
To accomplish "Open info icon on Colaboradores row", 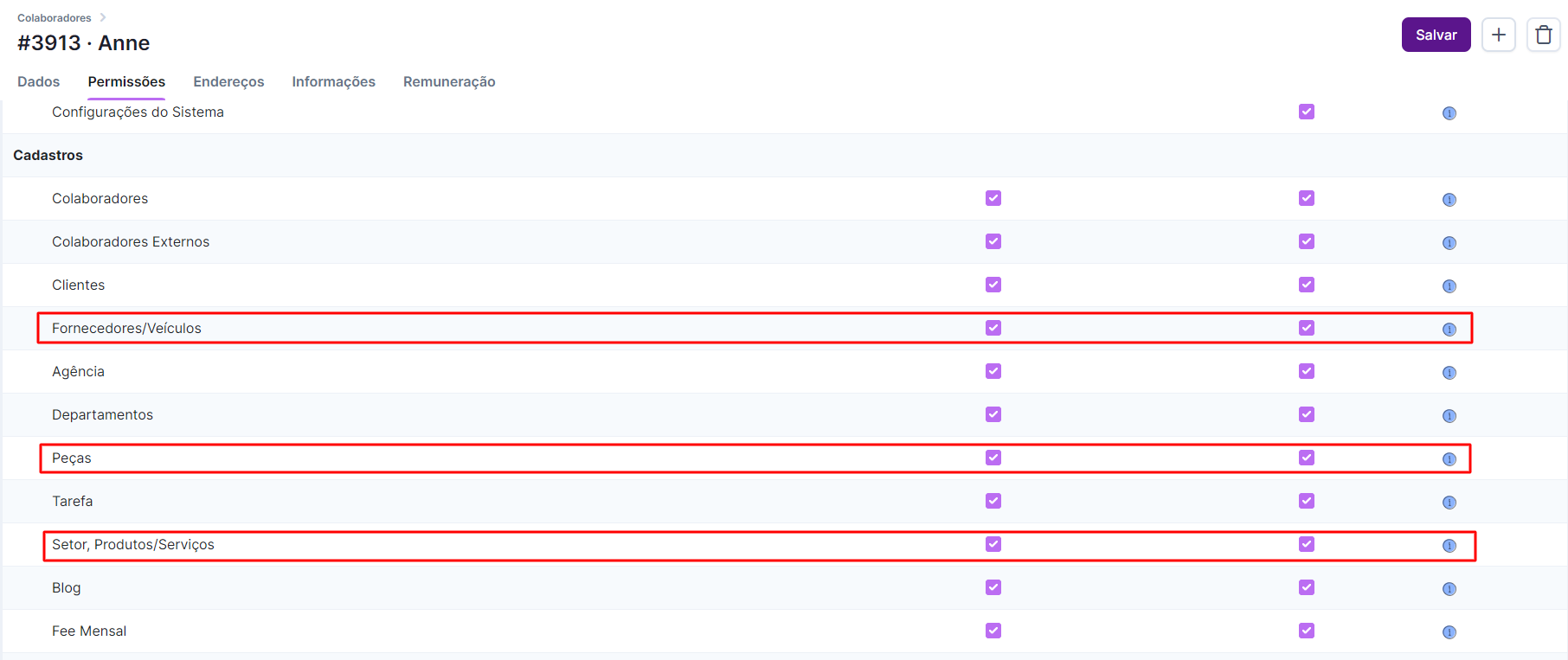I will (x=1449, y=200).
